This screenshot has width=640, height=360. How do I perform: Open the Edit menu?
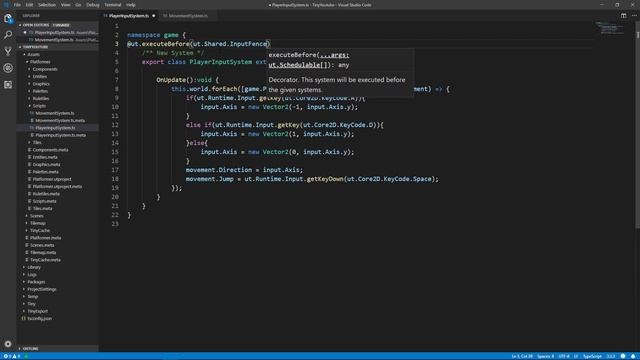coord(29,5)
